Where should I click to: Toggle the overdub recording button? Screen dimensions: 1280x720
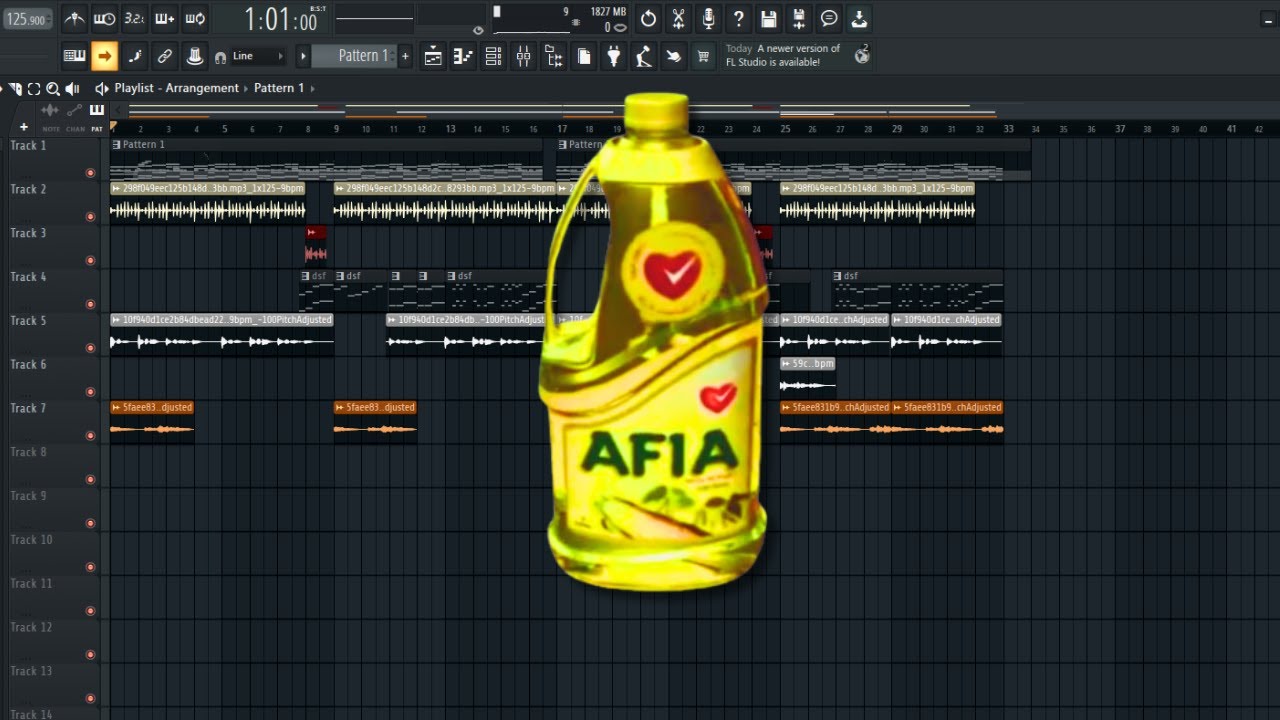(165, 18)
